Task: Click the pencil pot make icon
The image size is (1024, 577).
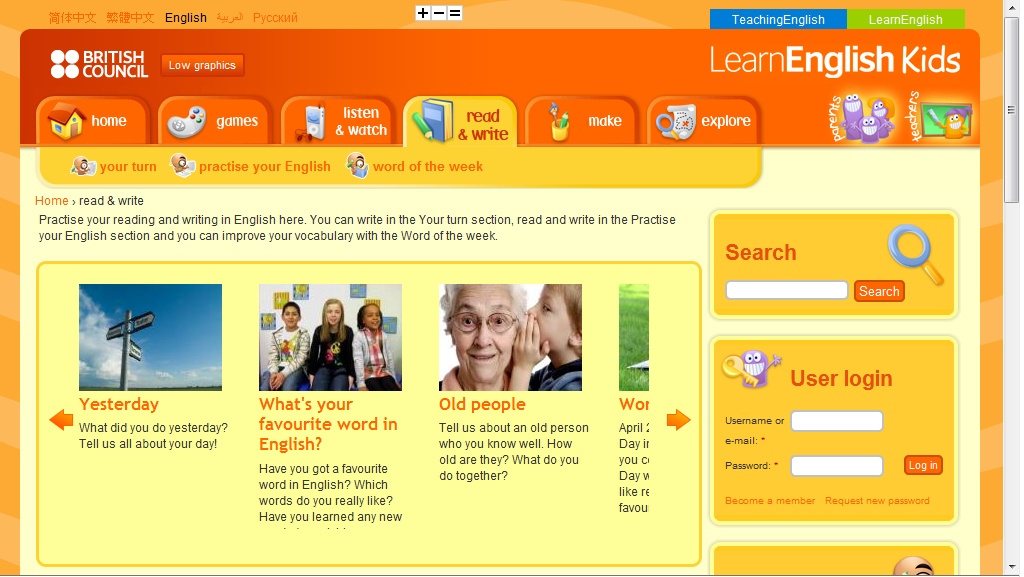Action: pyautogui.click(x=558, y=122)
